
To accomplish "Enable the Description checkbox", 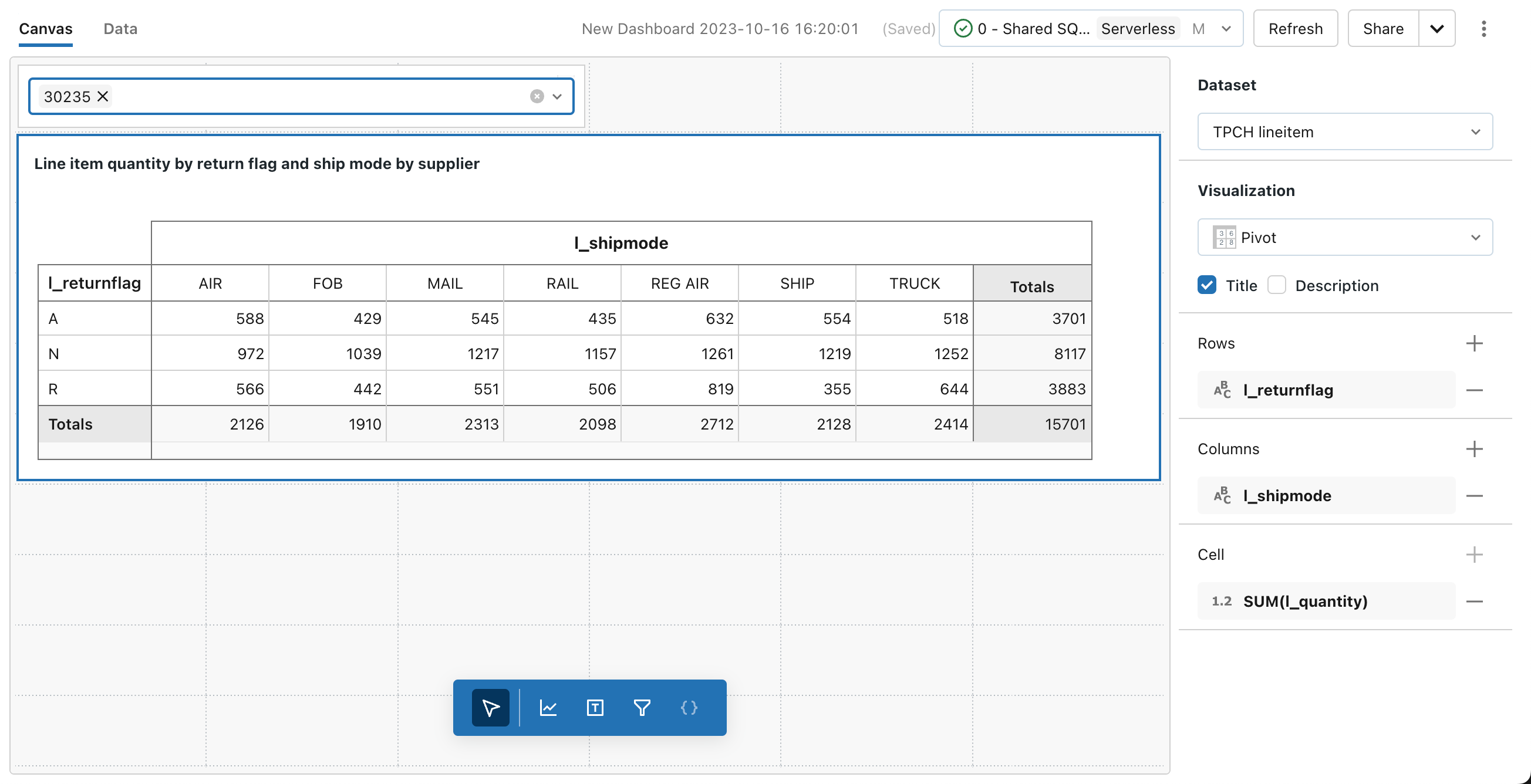I will (1278, 286).
